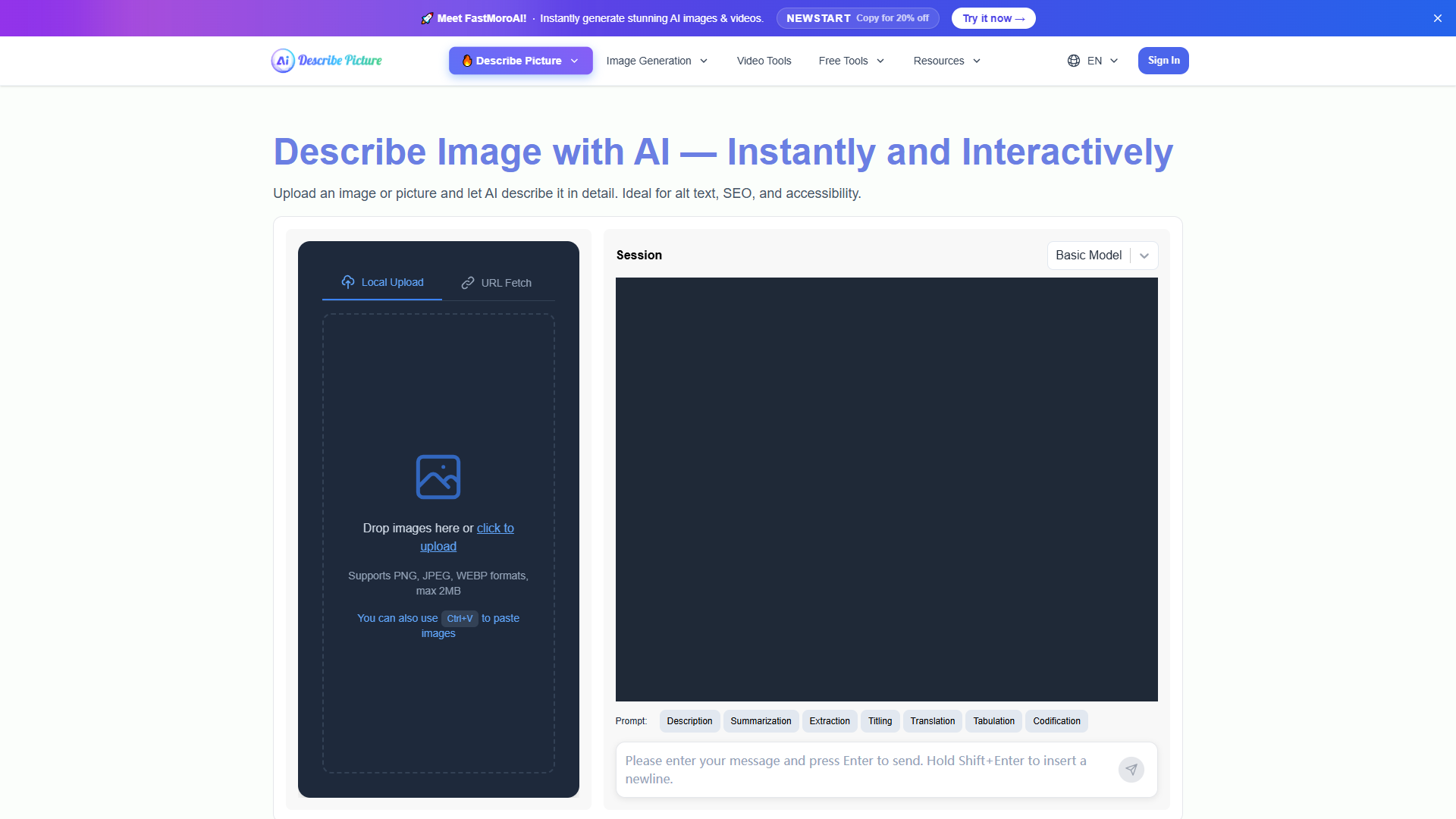Open the Basic Model dropdown
This screenshot has height=819, width=1456.
1103,256
